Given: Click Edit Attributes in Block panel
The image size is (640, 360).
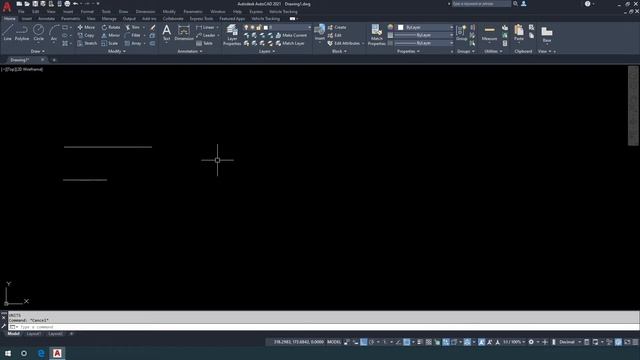Looking at the screenshot, I should pos(344,43).
